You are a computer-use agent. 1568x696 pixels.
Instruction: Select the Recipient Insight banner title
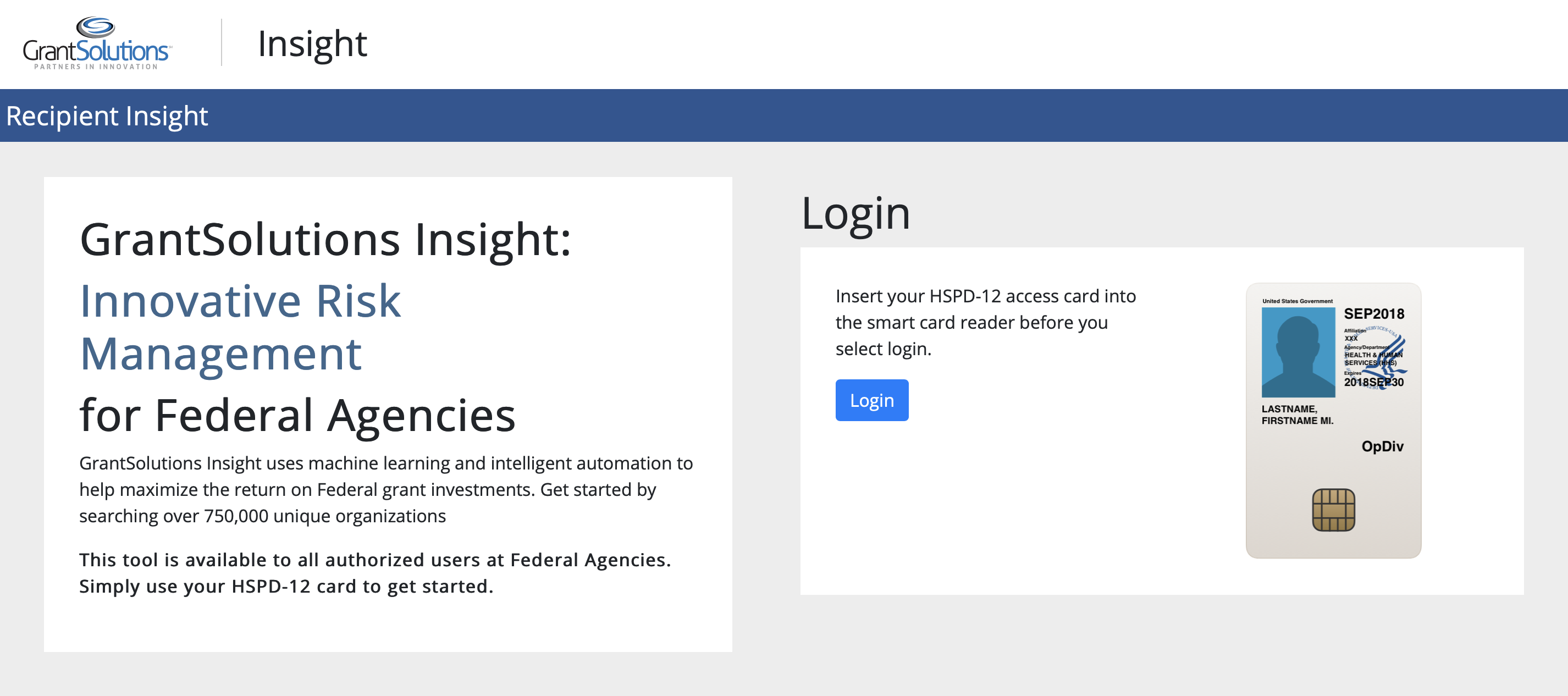tap(107, 115)
